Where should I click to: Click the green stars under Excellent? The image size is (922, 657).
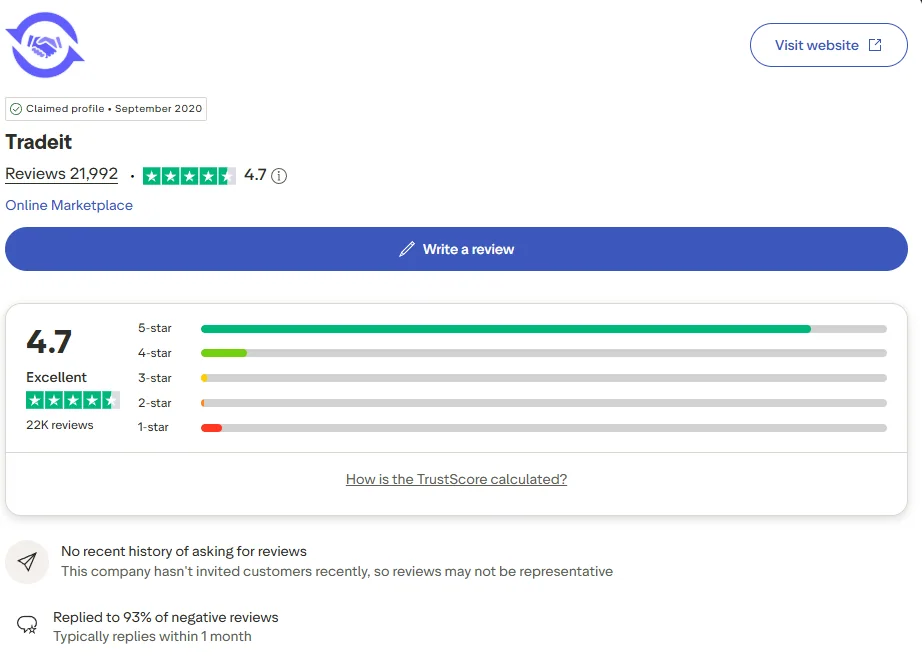point(73,400)
